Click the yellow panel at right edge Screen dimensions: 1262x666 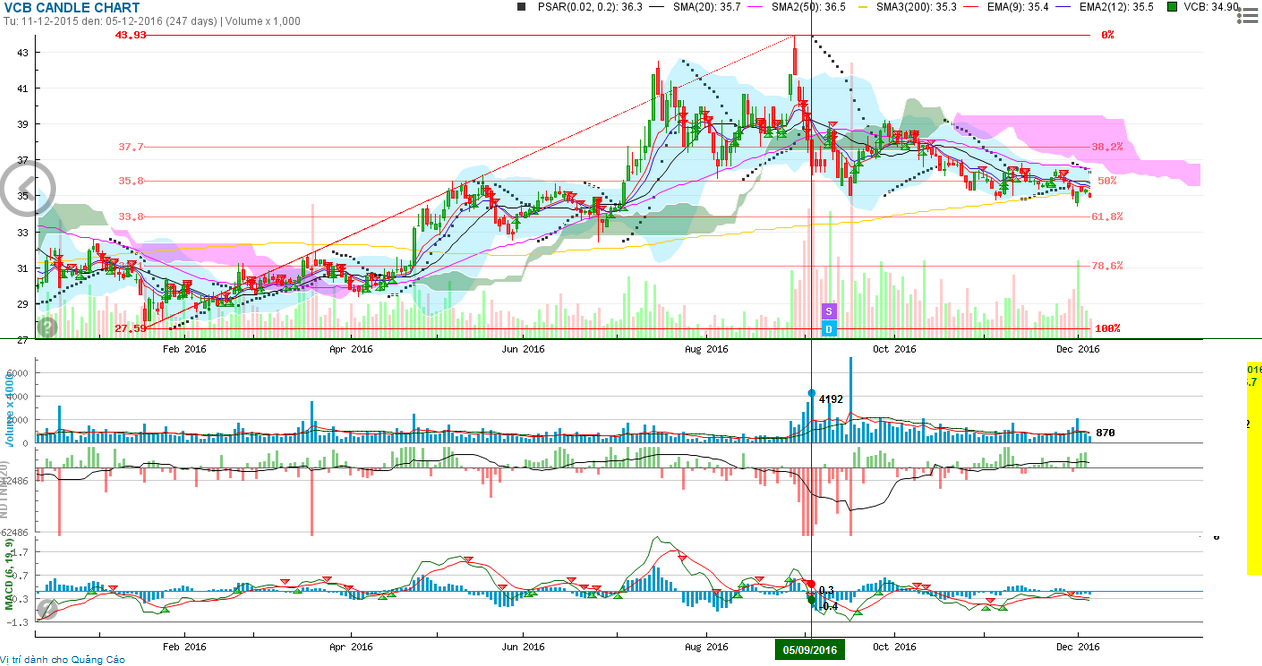[1254, 468]
